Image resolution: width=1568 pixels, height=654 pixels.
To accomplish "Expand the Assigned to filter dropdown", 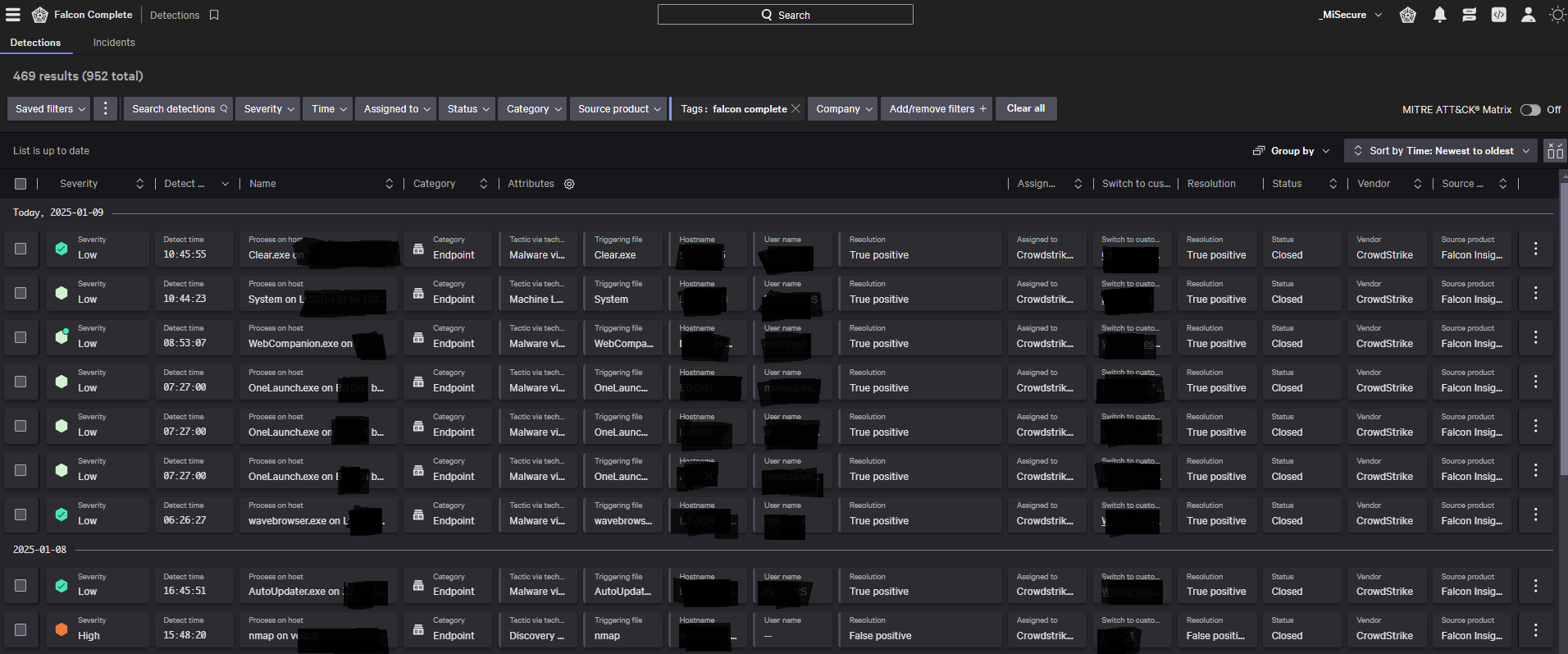I will [x=396, y=108].
